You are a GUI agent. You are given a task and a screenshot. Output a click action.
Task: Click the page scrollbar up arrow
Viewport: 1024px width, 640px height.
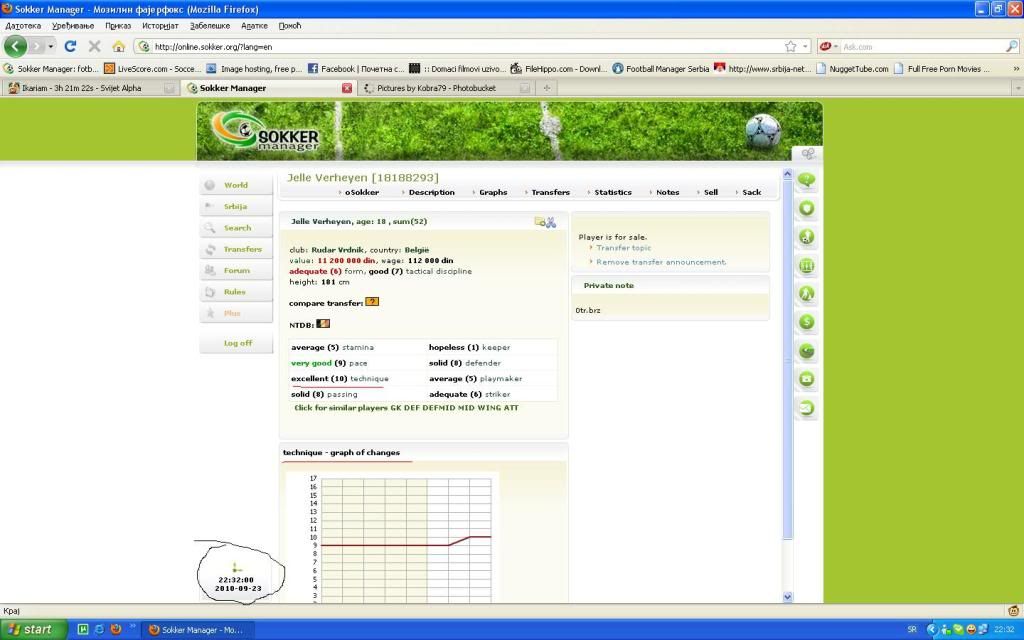tap(787, 174)
